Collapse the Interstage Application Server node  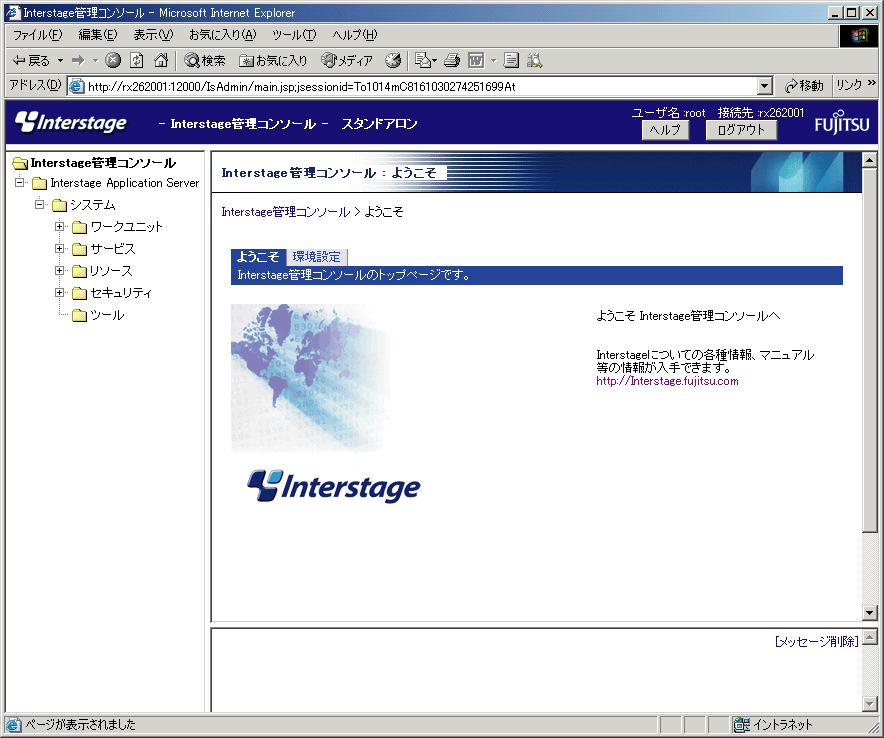pos(20,182)
